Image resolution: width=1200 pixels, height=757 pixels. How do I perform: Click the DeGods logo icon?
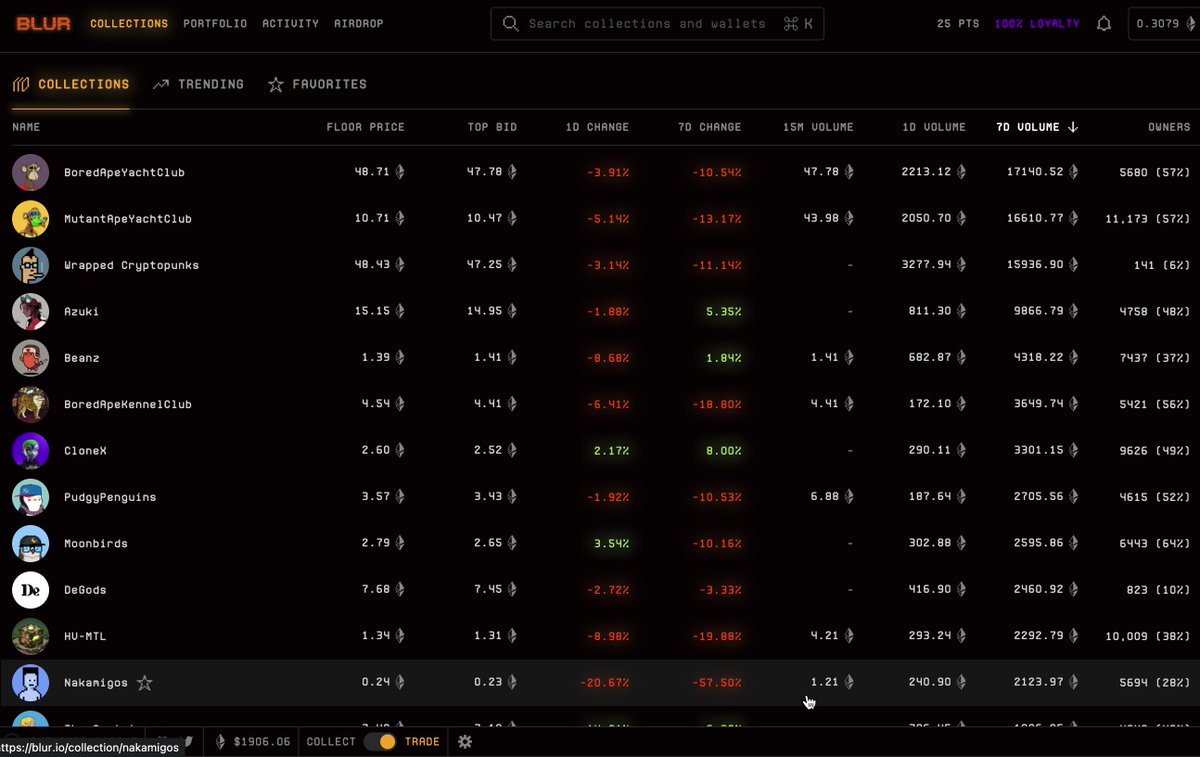[30, 590]
